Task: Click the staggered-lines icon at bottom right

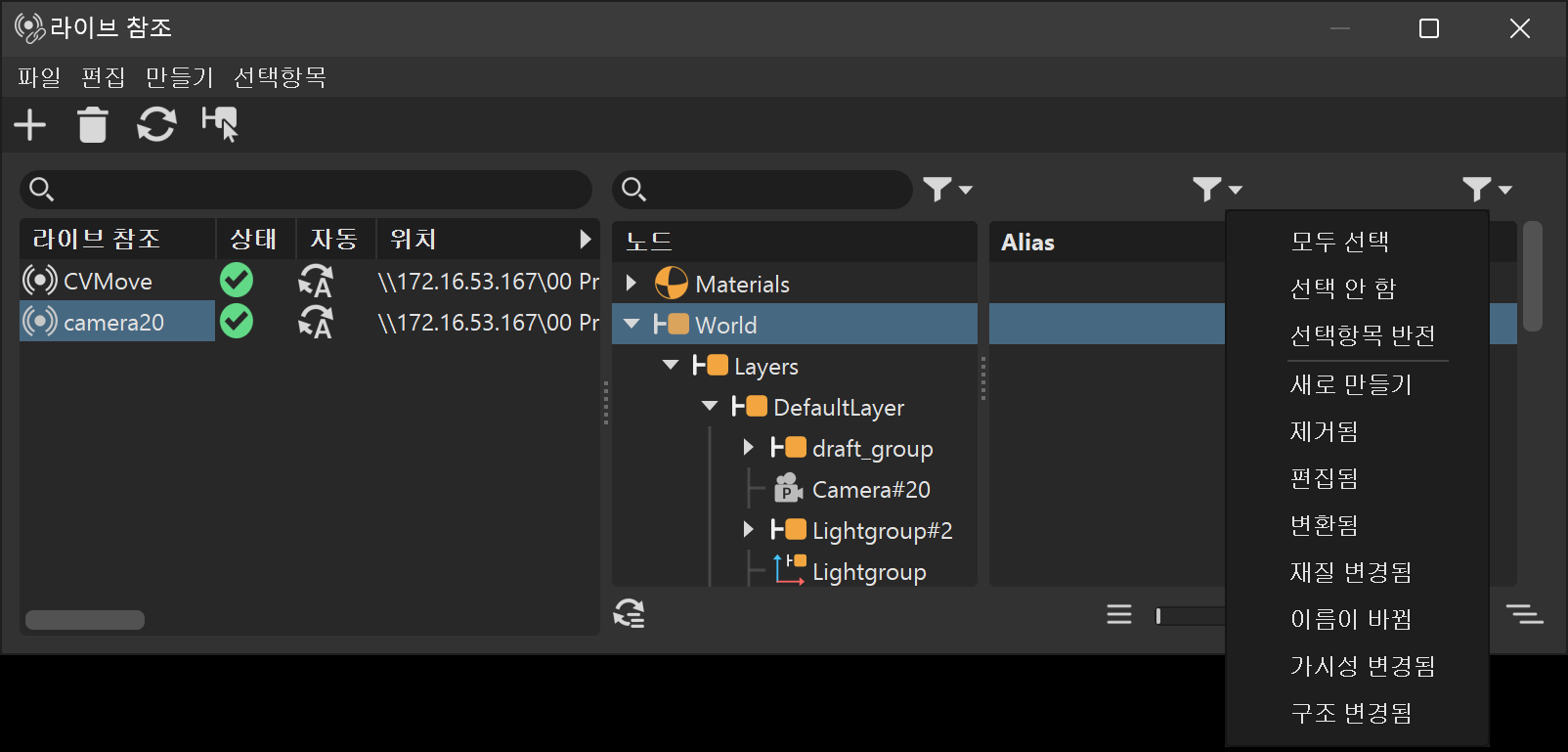Action: (x=1524, y=614)
